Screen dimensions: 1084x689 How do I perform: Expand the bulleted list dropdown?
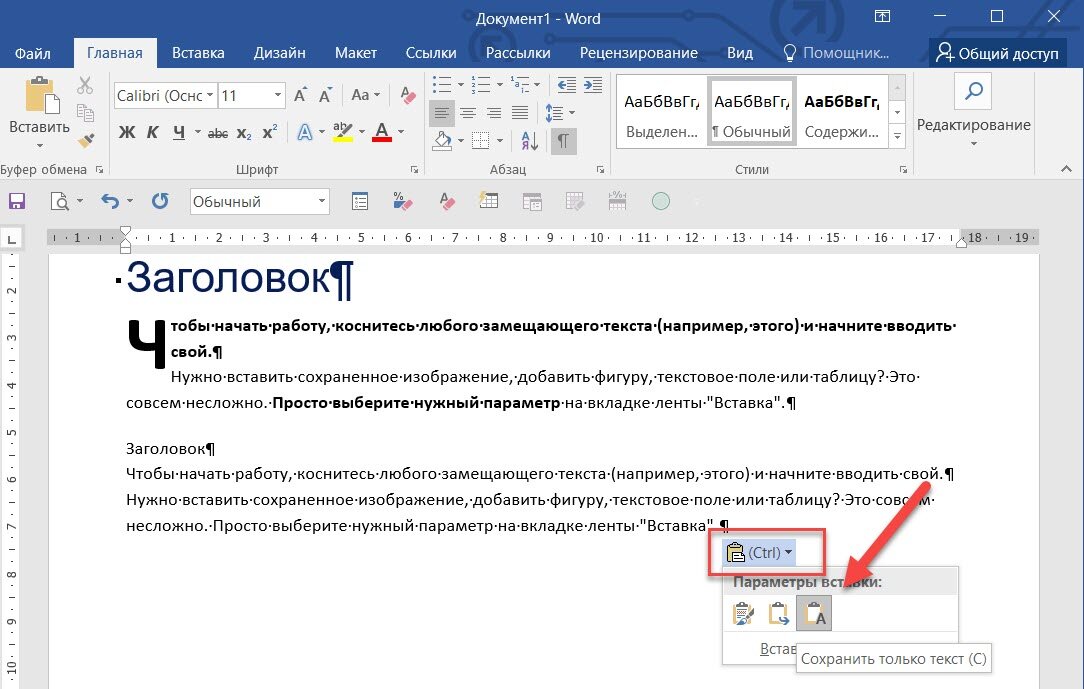(x=461, y=85)
